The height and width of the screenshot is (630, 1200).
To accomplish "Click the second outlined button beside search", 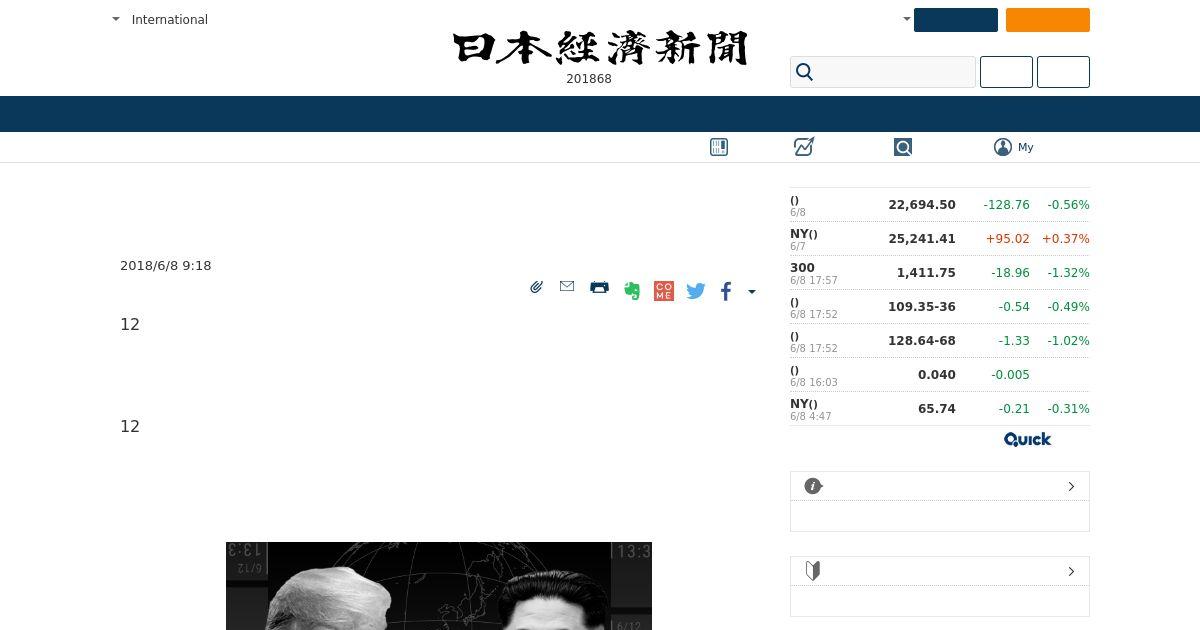I will click(x=1063, y=72).
